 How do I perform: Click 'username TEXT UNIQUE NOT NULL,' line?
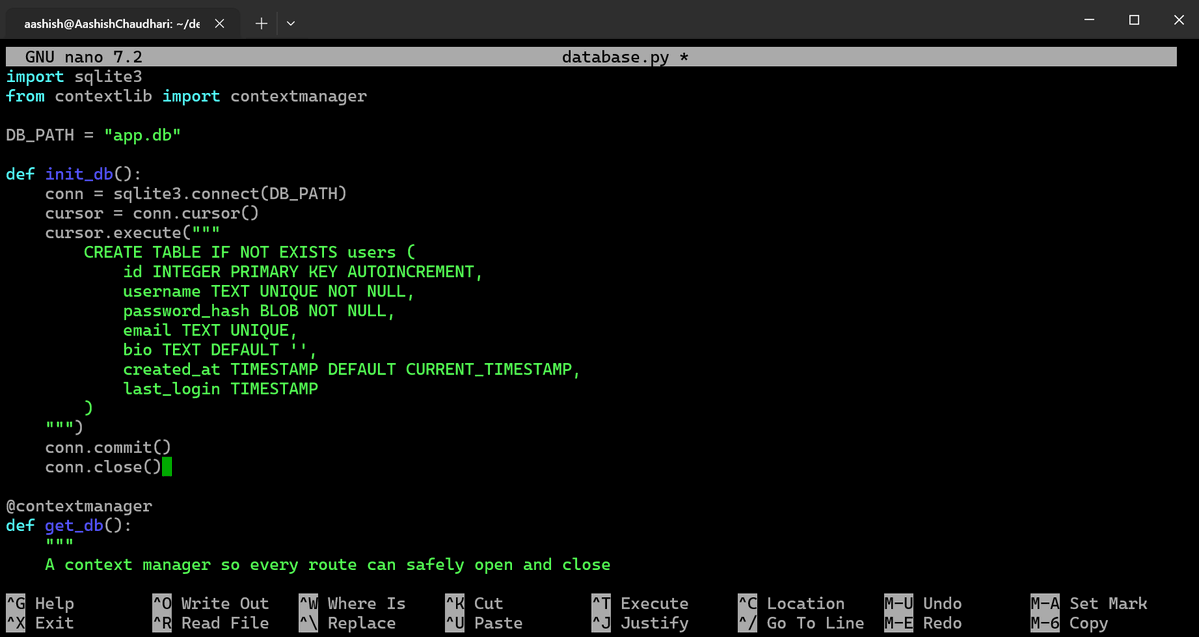click(269, 291)
